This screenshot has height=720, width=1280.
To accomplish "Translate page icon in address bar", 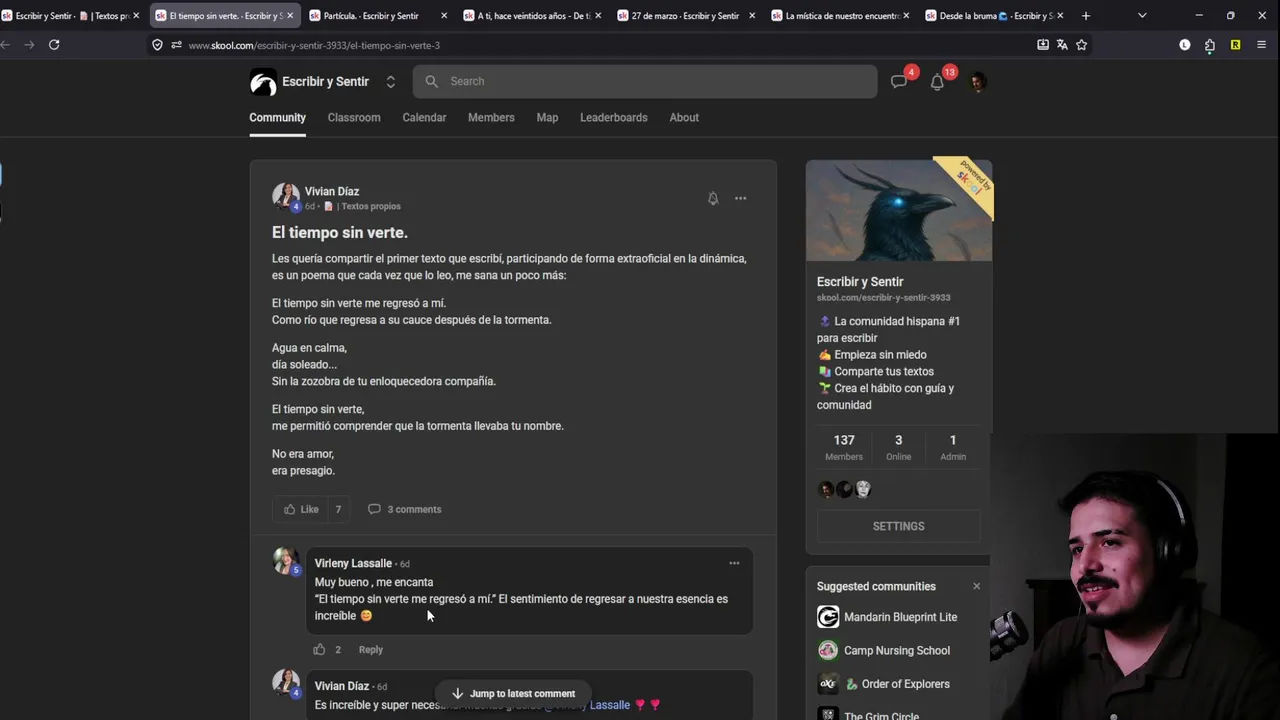I will [x=1062, y=45].
